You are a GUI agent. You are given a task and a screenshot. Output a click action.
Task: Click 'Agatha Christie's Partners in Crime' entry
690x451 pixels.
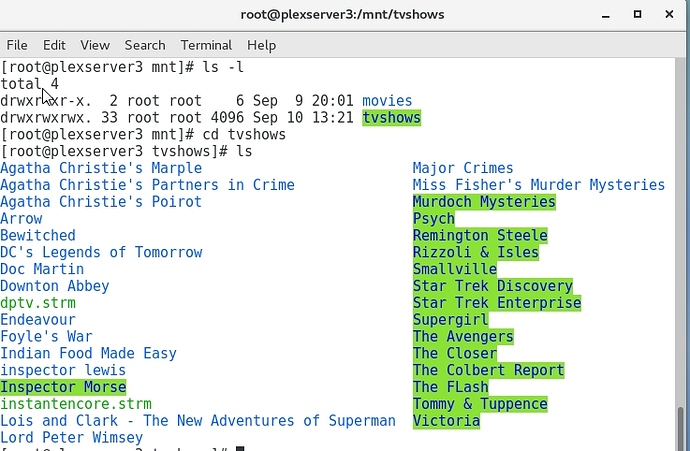click(147, 185)
